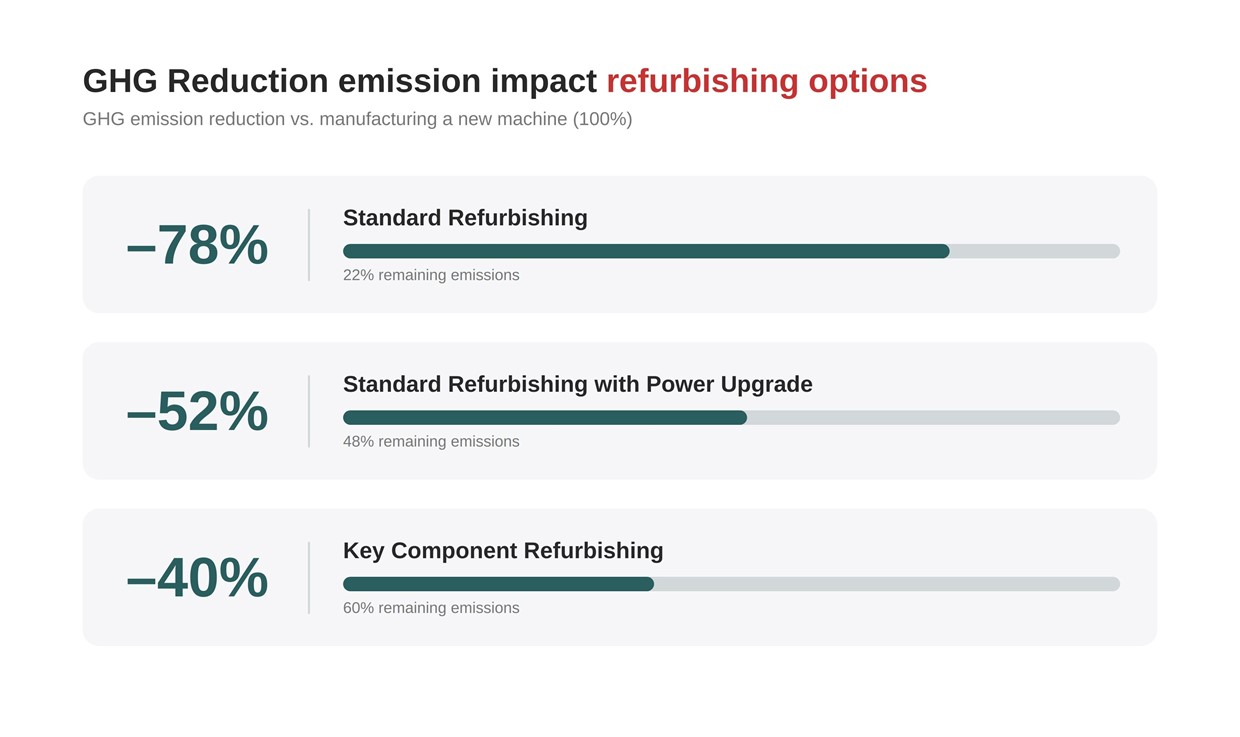Click the −78% figure

[197, 245]
